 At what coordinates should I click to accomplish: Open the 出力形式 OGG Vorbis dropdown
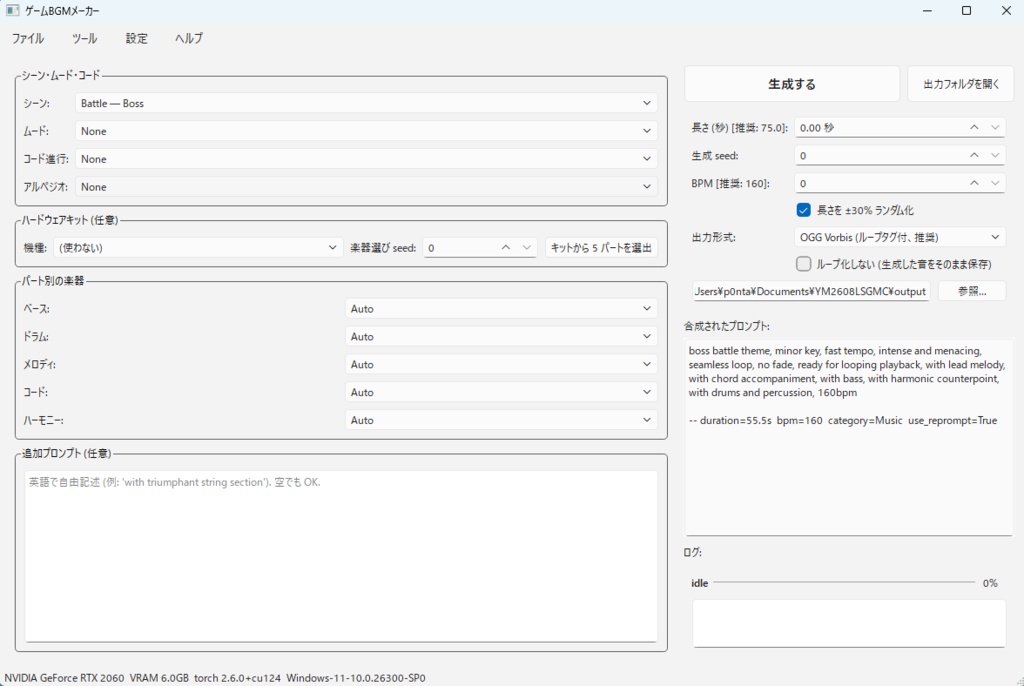[900, 237]
